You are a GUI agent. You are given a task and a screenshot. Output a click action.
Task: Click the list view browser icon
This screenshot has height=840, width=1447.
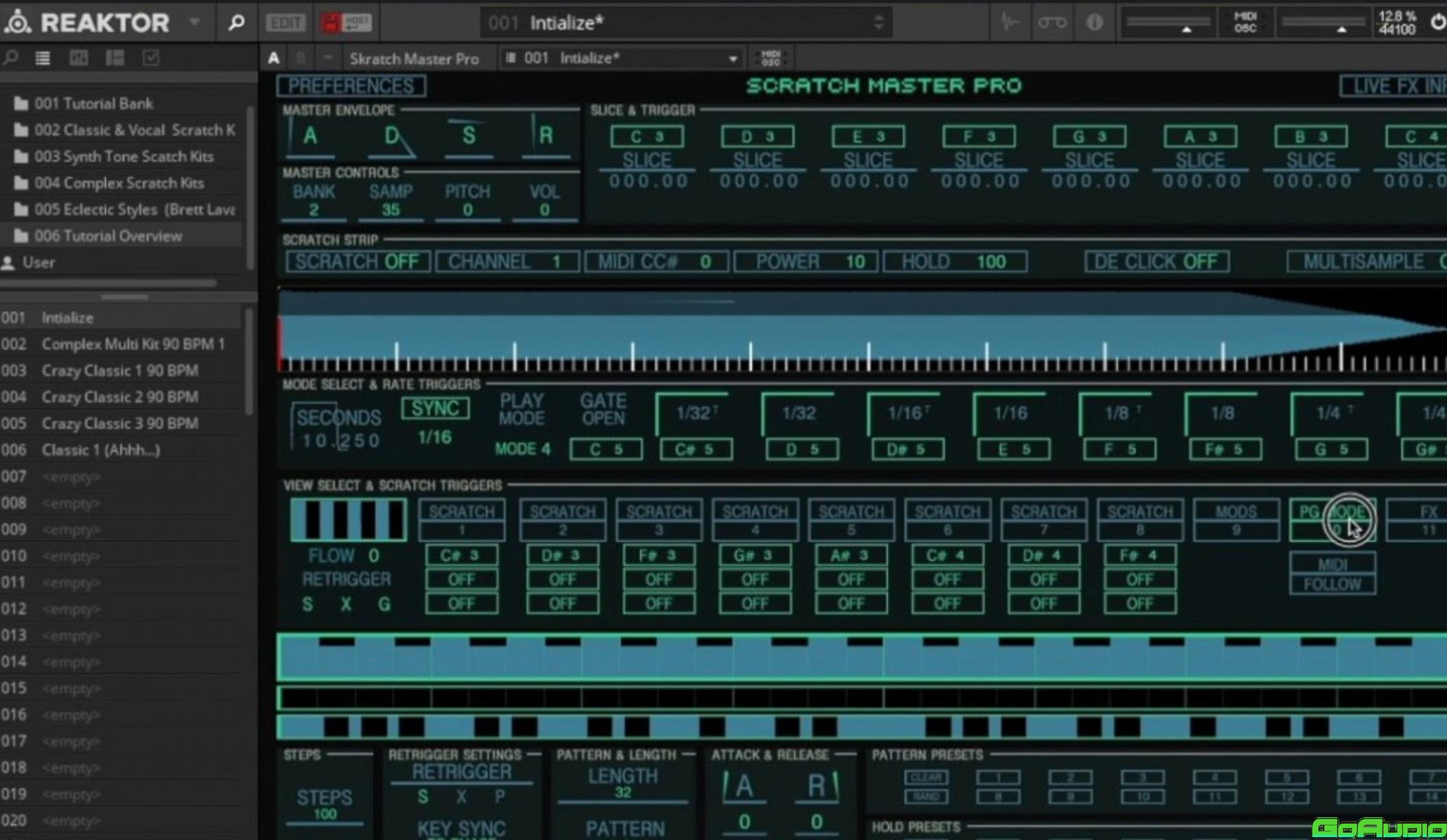pos(43,58)
